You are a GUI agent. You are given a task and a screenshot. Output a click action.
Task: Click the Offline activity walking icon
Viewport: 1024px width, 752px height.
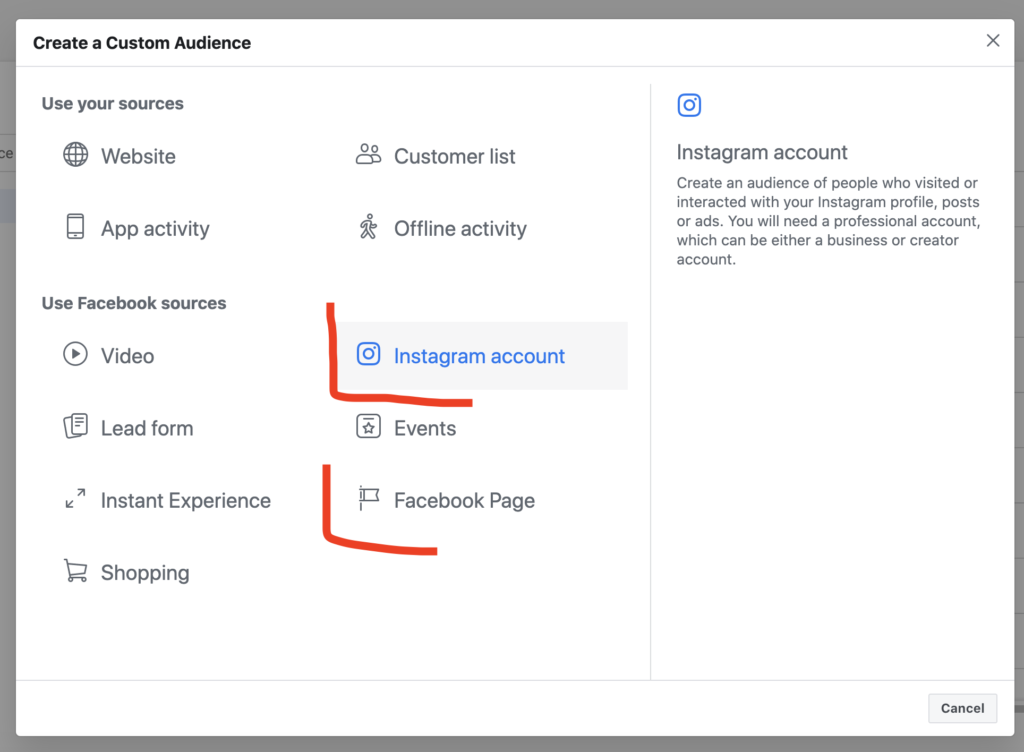pyautogui.click(x=368, y=227)
